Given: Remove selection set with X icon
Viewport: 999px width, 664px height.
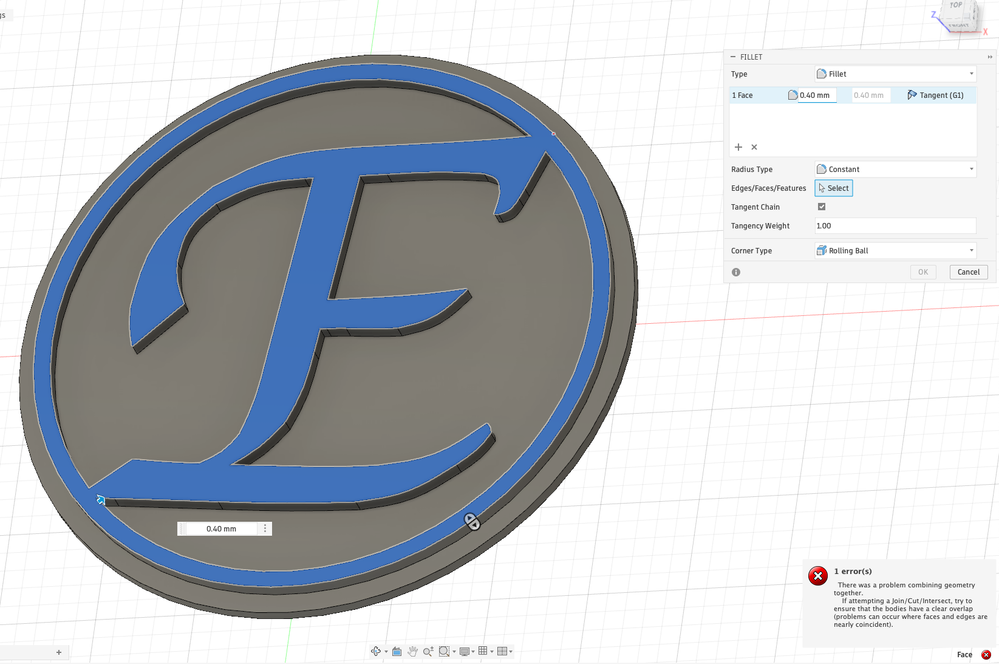Looking at the screenshot, I should [754, 147].
